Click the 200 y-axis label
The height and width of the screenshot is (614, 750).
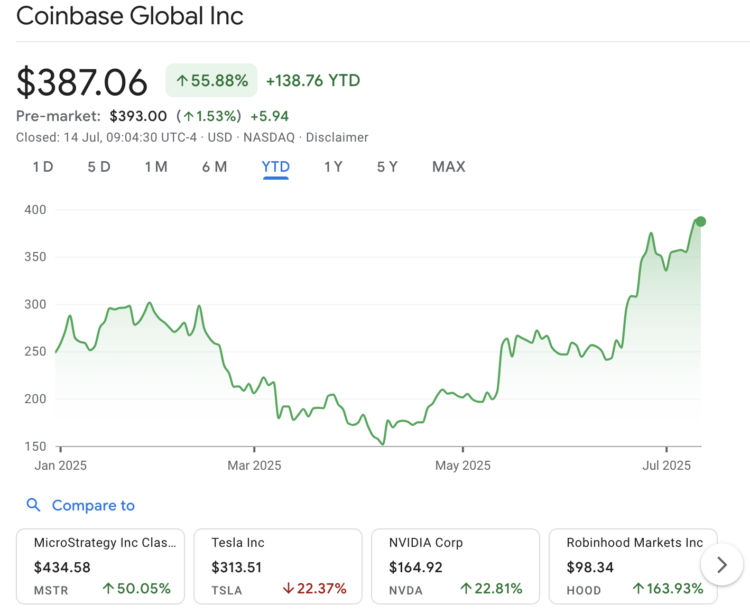pyautogui.click(x=35, y=399)
